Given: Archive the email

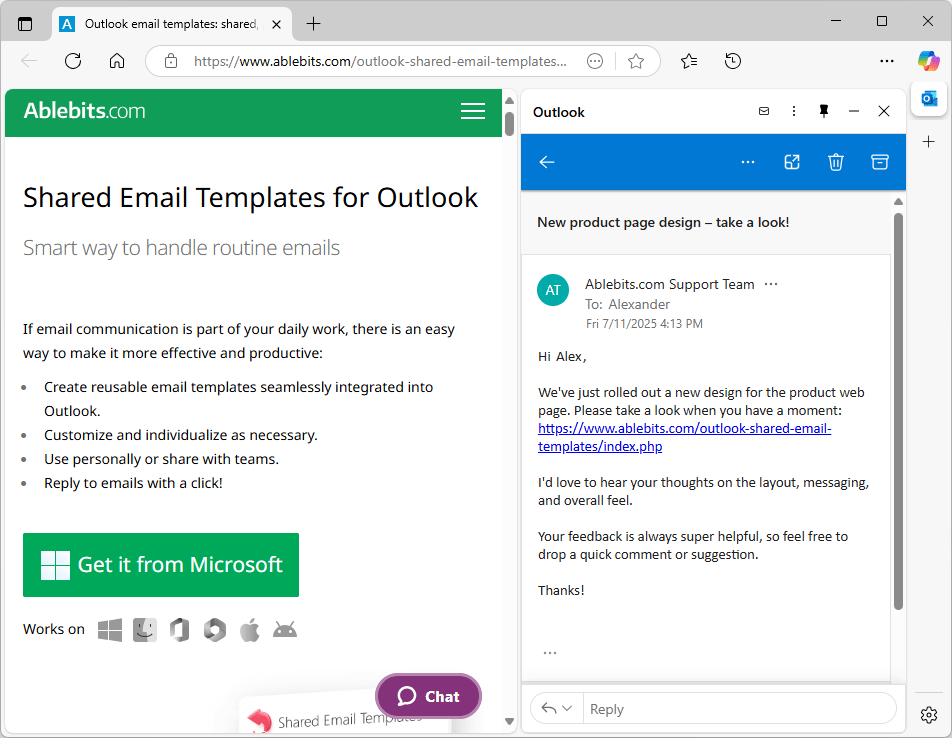Looking at the screenshot, I should click(x=880, y=162).
